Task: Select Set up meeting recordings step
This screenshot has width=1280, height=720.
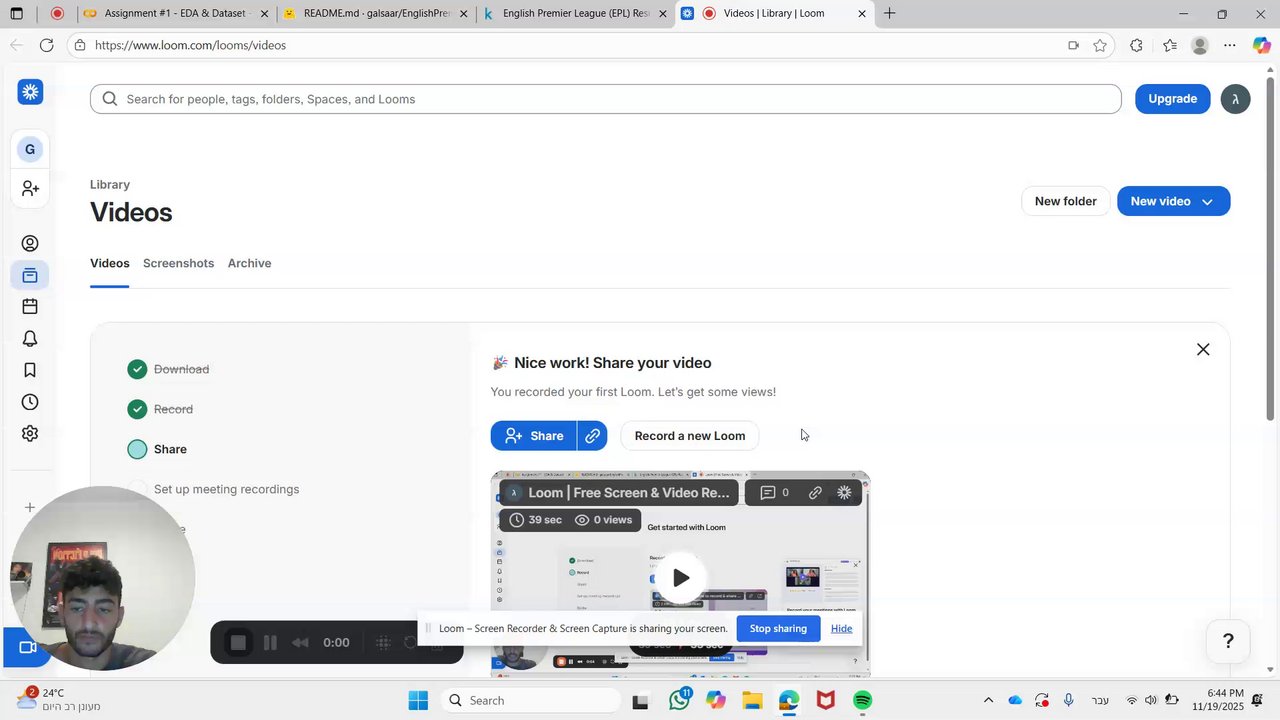Action: pos(226,489)
